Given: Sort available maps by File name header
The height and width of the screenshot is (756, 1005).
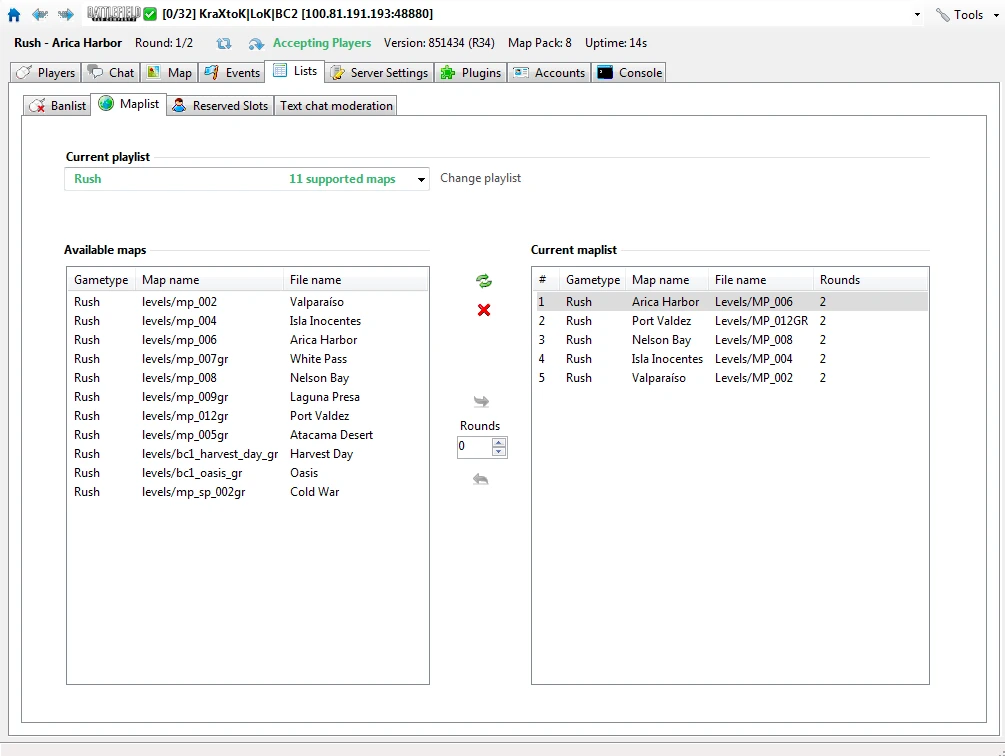Looking at the screenshot, I should coord(315,280).
